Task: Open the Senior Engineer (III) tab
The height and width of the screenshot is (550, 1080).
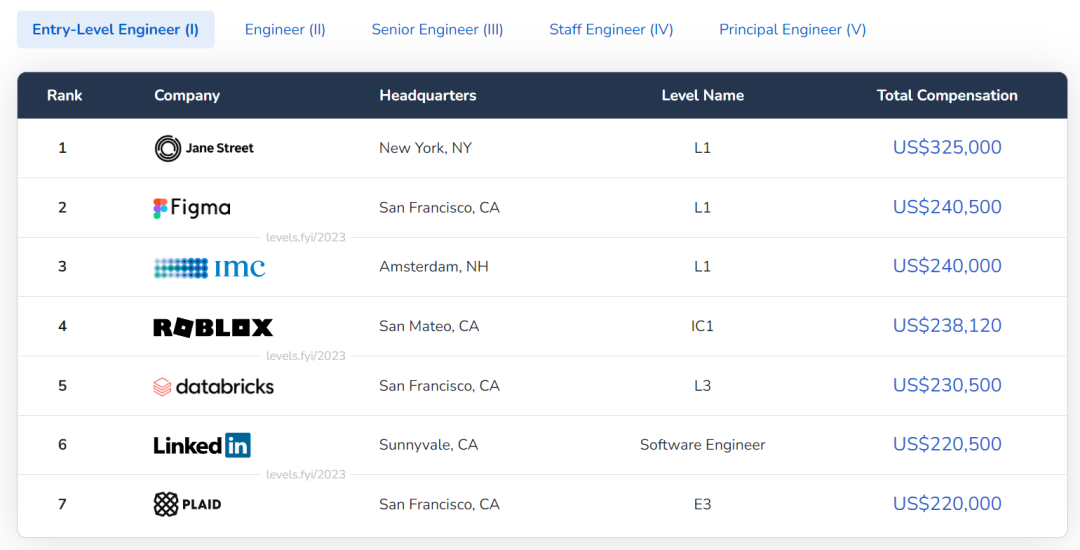Action: (x=437, y=30)
